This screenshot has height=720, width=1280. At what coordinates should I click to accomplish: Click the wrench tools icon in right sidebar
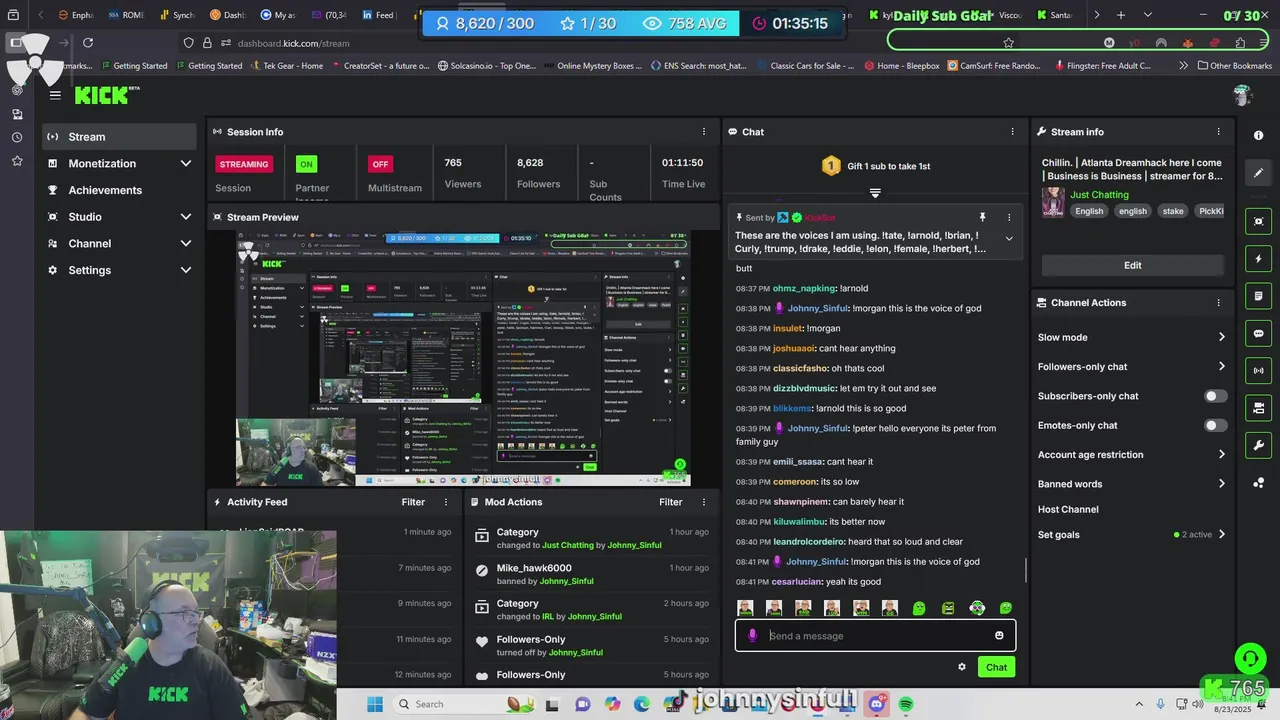[1258, 445]
